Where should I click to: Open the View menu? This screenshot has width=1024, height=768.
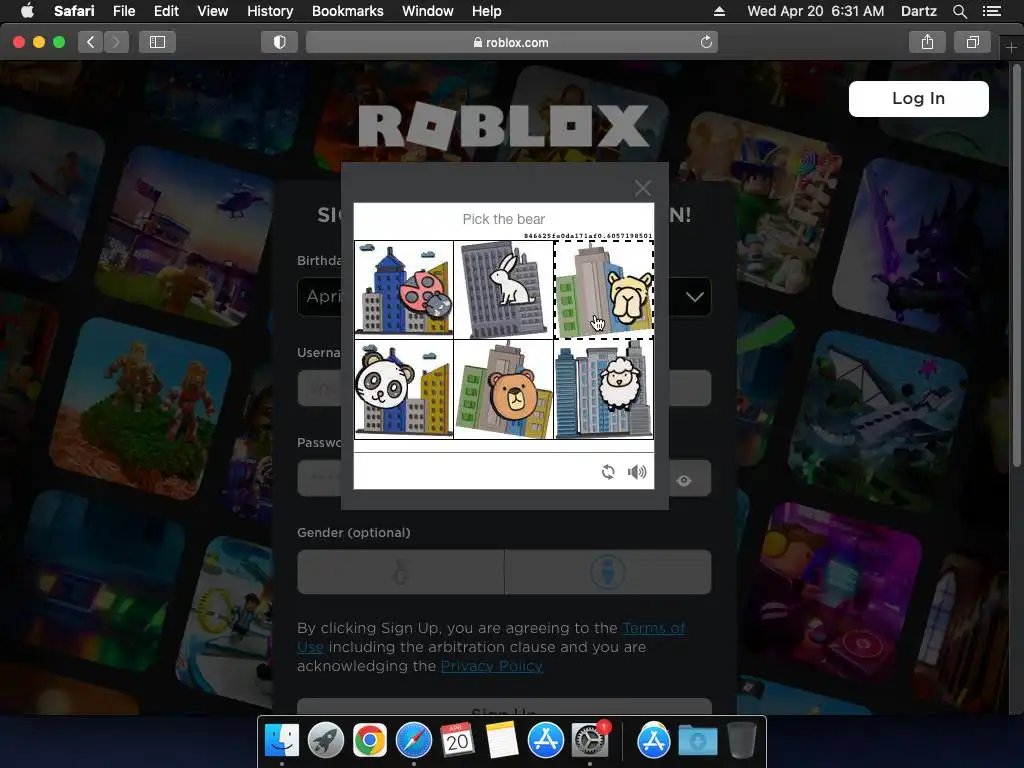click(x=212, y=11)
